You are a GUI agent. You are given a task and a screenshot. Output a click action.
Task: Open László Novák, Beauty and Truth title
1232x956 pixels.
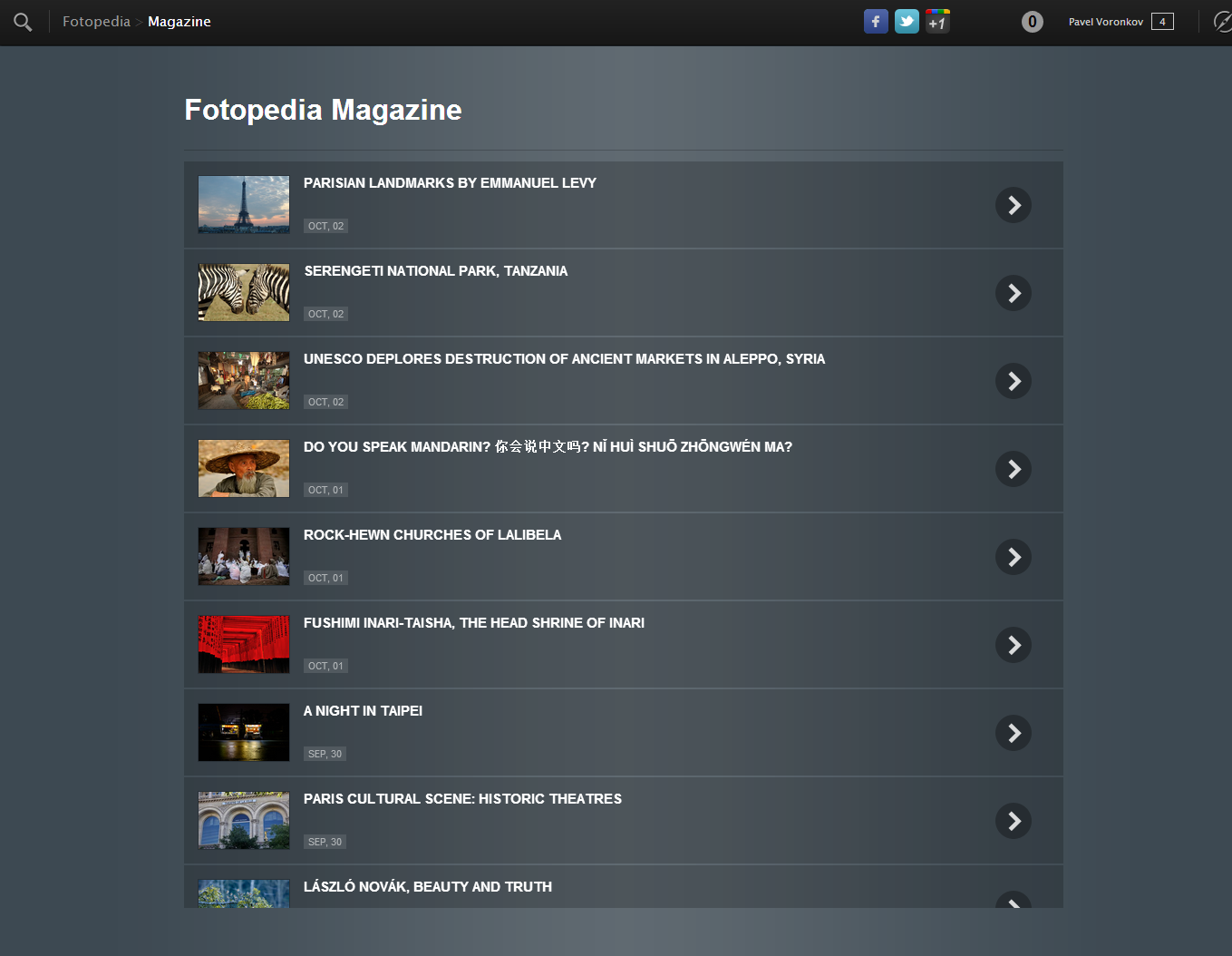[x=428, y=887]
